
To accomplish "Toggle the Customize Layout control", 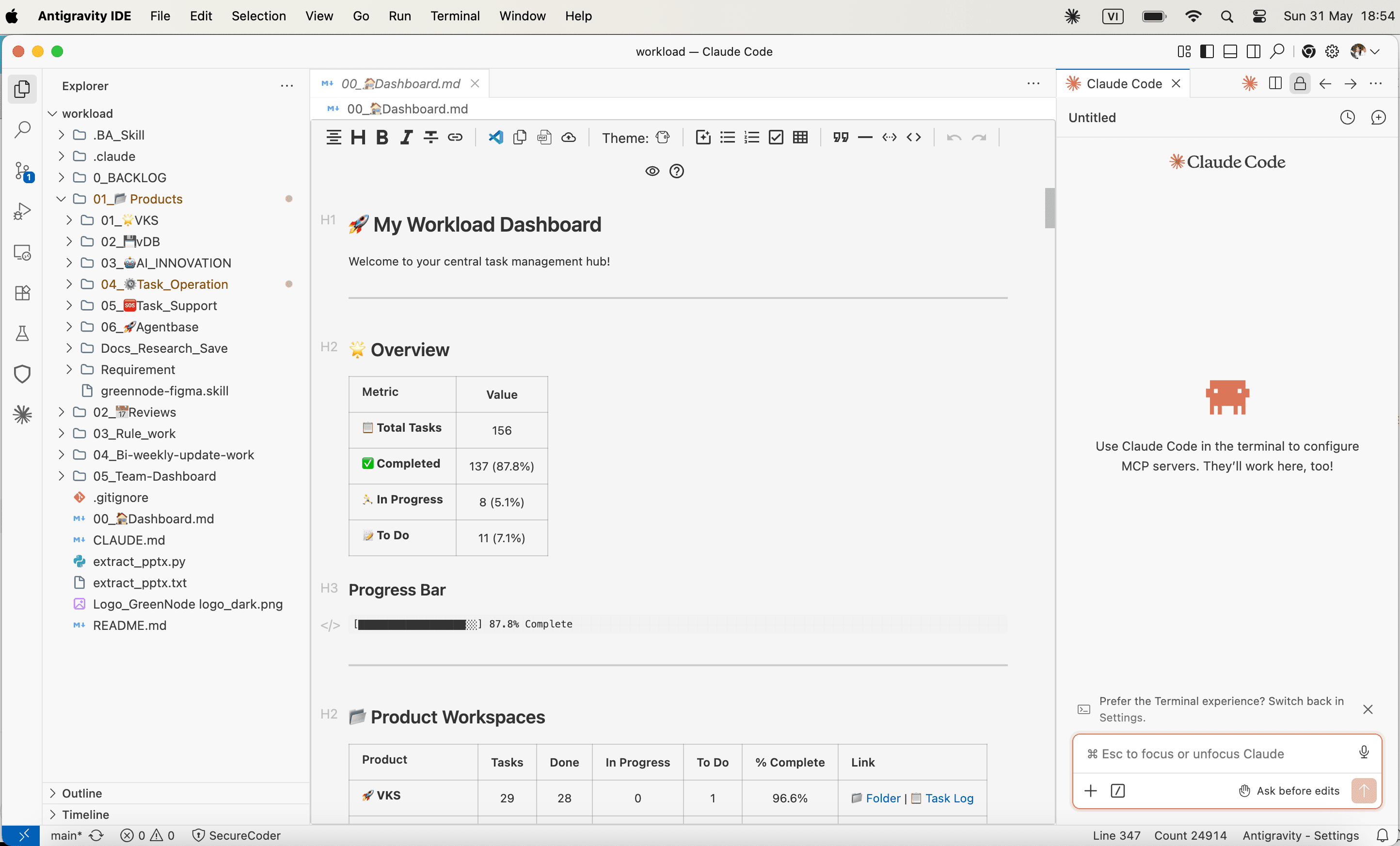I will (1184, 52).
